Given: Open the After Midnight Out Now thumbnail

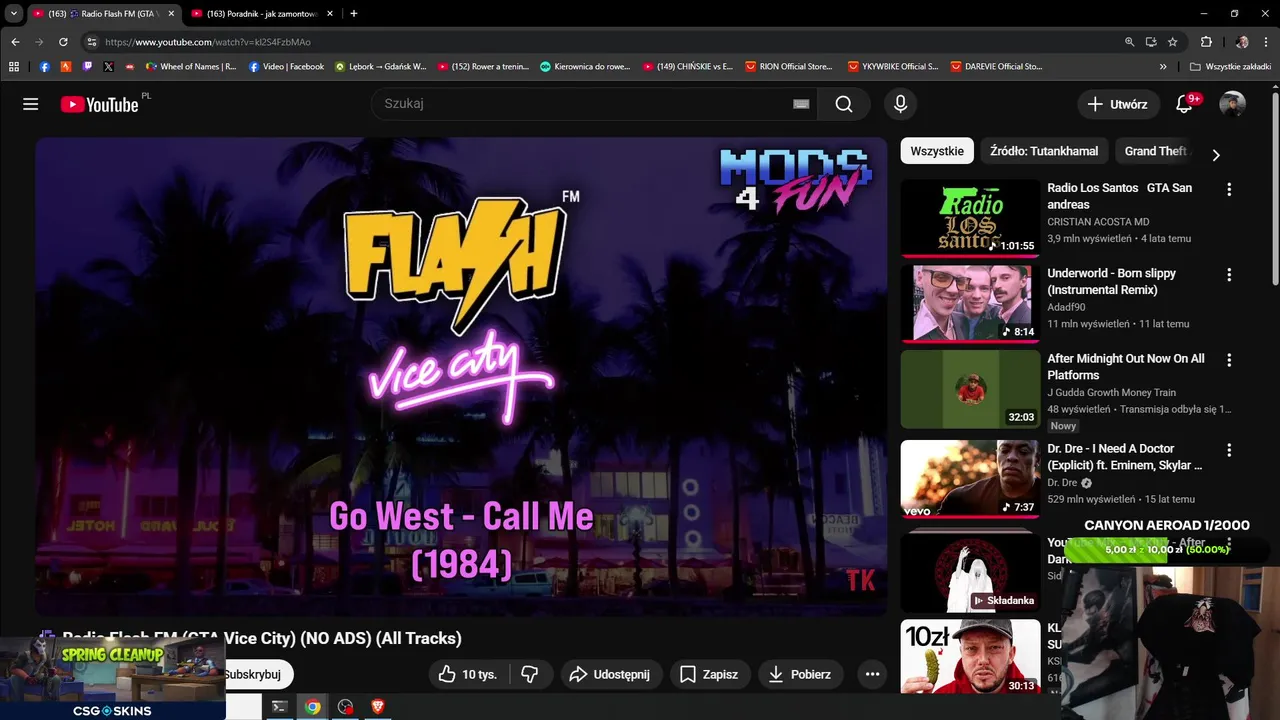Looking at the screenshot, I should (970, 389).
